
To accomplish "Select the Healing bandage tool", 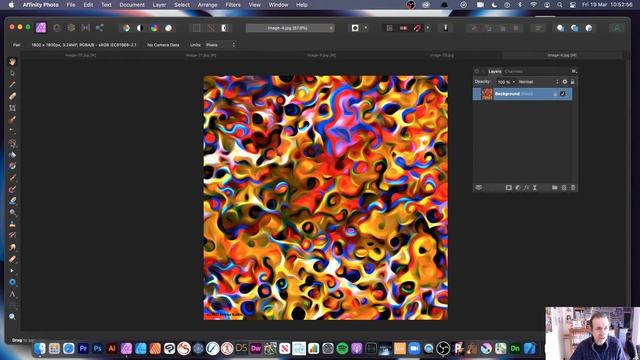I will coord(12,259).
